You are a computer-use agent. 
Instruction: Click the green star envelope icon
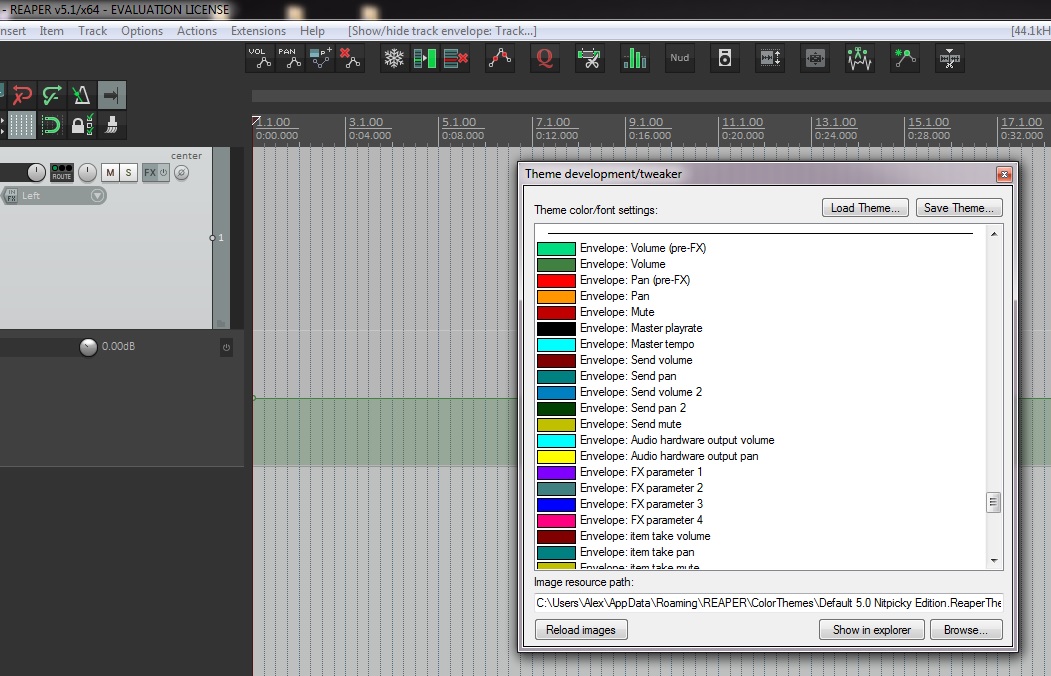[905, 59]
